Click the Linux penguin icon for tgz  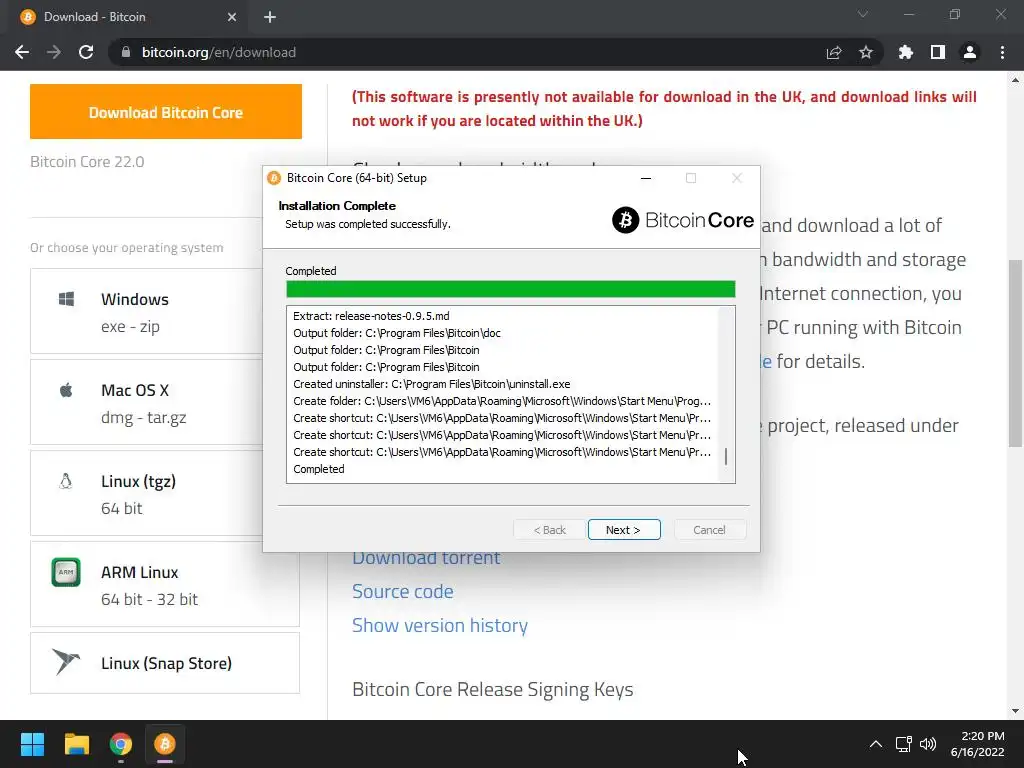coord(65,481)
